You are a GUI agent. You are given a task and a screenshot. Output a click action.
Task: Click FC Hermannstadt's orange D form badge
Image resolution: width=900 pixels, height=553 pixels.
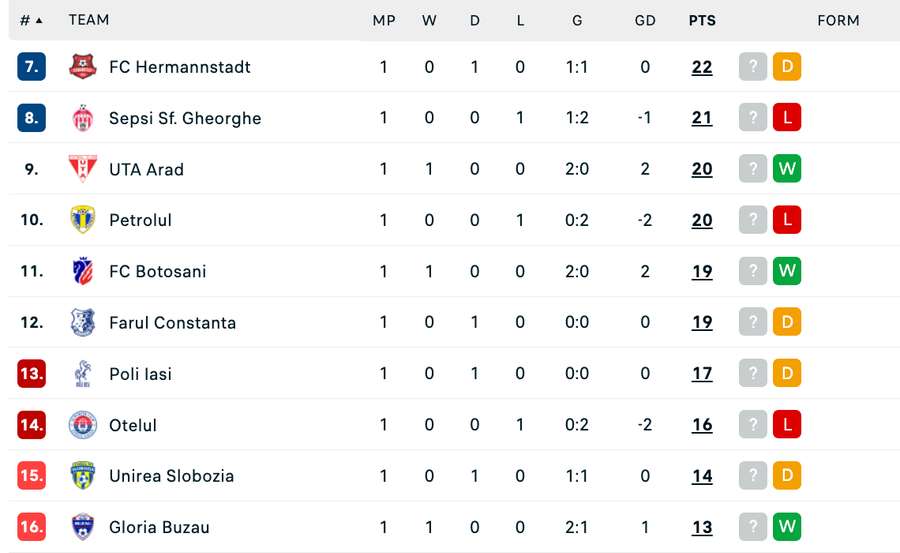[787, 67]
